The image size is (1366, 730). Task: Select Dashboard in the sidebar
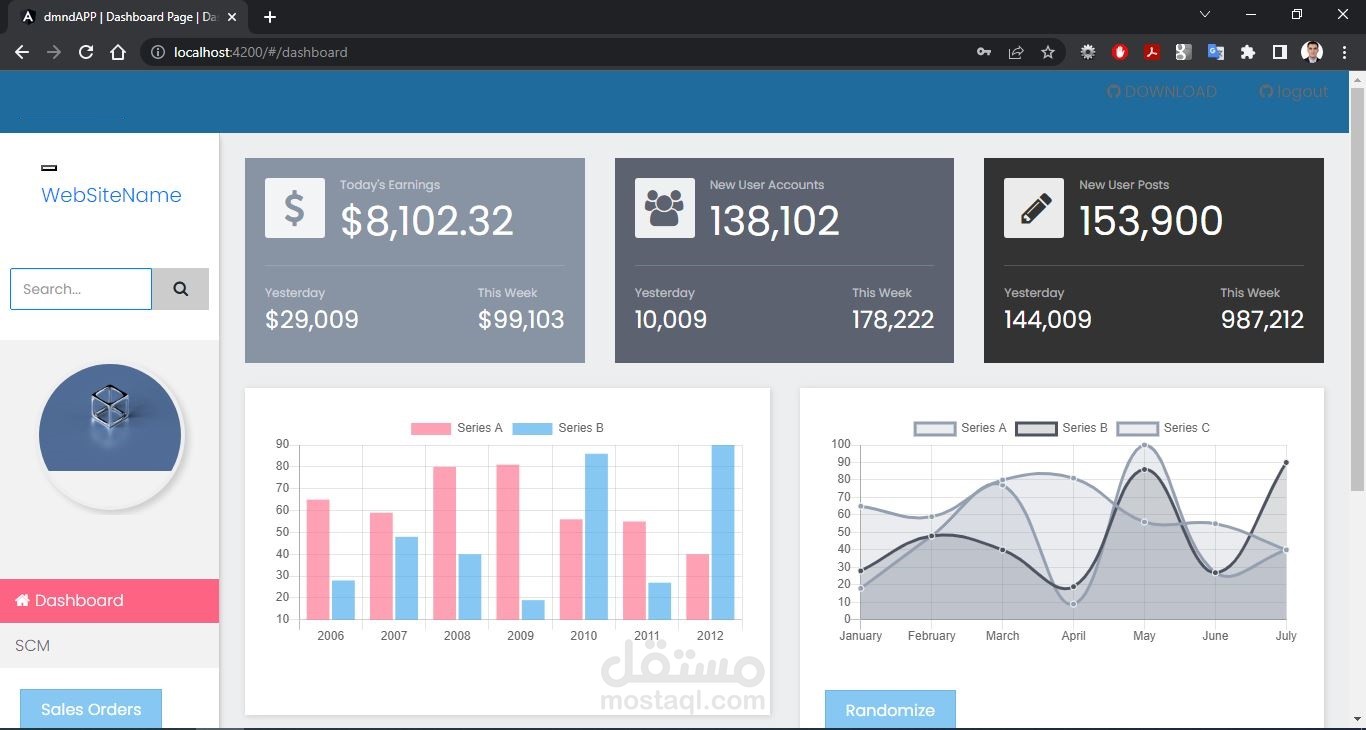click(109, 601)
